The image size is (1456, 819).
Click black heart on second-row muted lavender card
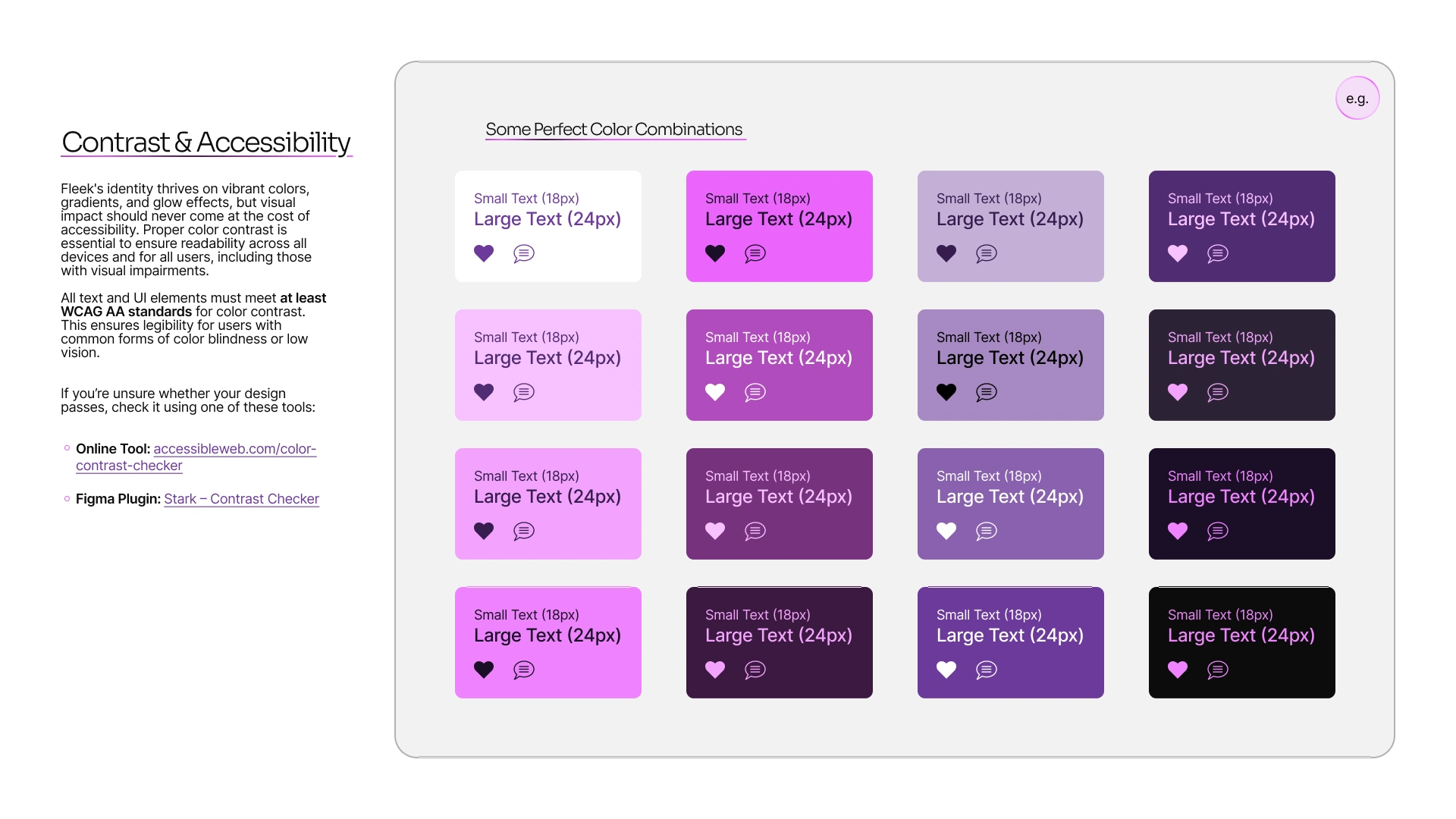coord(946,392)
